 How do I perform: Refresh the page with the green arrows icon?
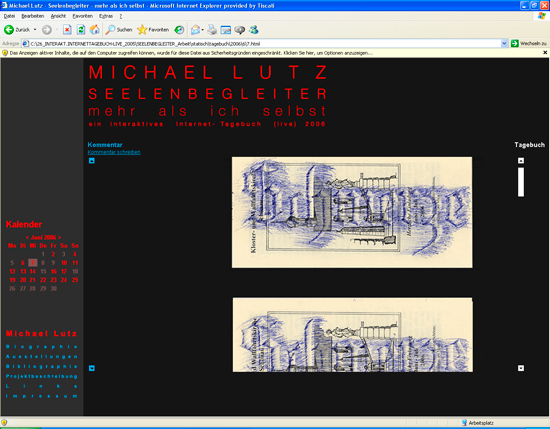point(81,30)
